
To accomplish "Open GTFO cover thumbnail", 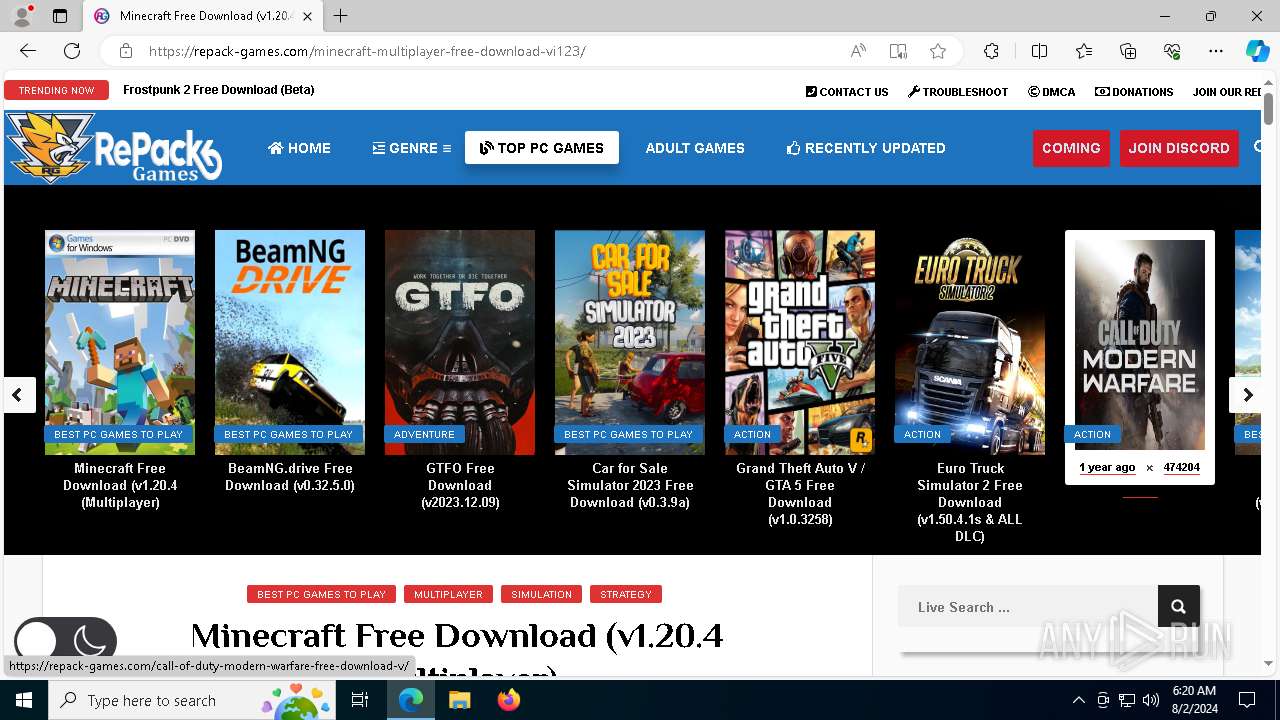I will [460, 342].
